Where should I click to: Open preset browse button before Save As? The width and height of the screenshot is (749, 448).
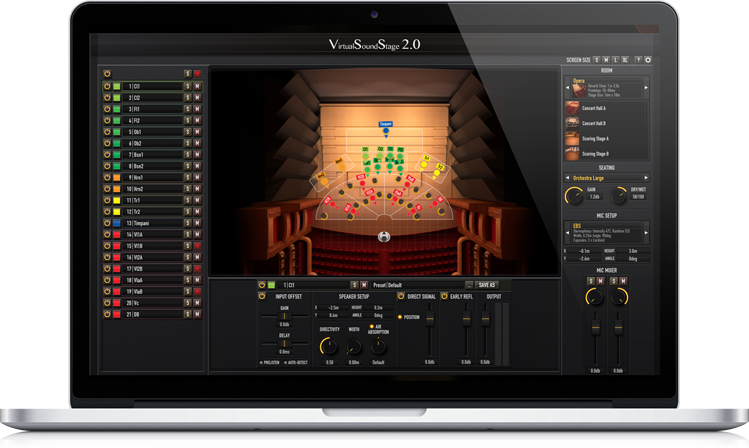[469, 285]
